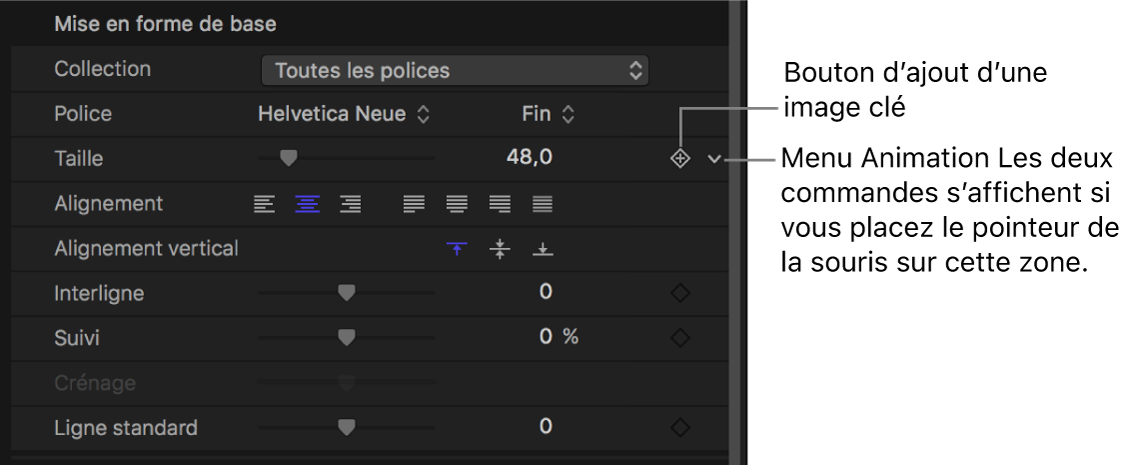Click the Interligne slider handle
Image resolution: width=1129 pixels, height=465 pixels.
(346, 292)
